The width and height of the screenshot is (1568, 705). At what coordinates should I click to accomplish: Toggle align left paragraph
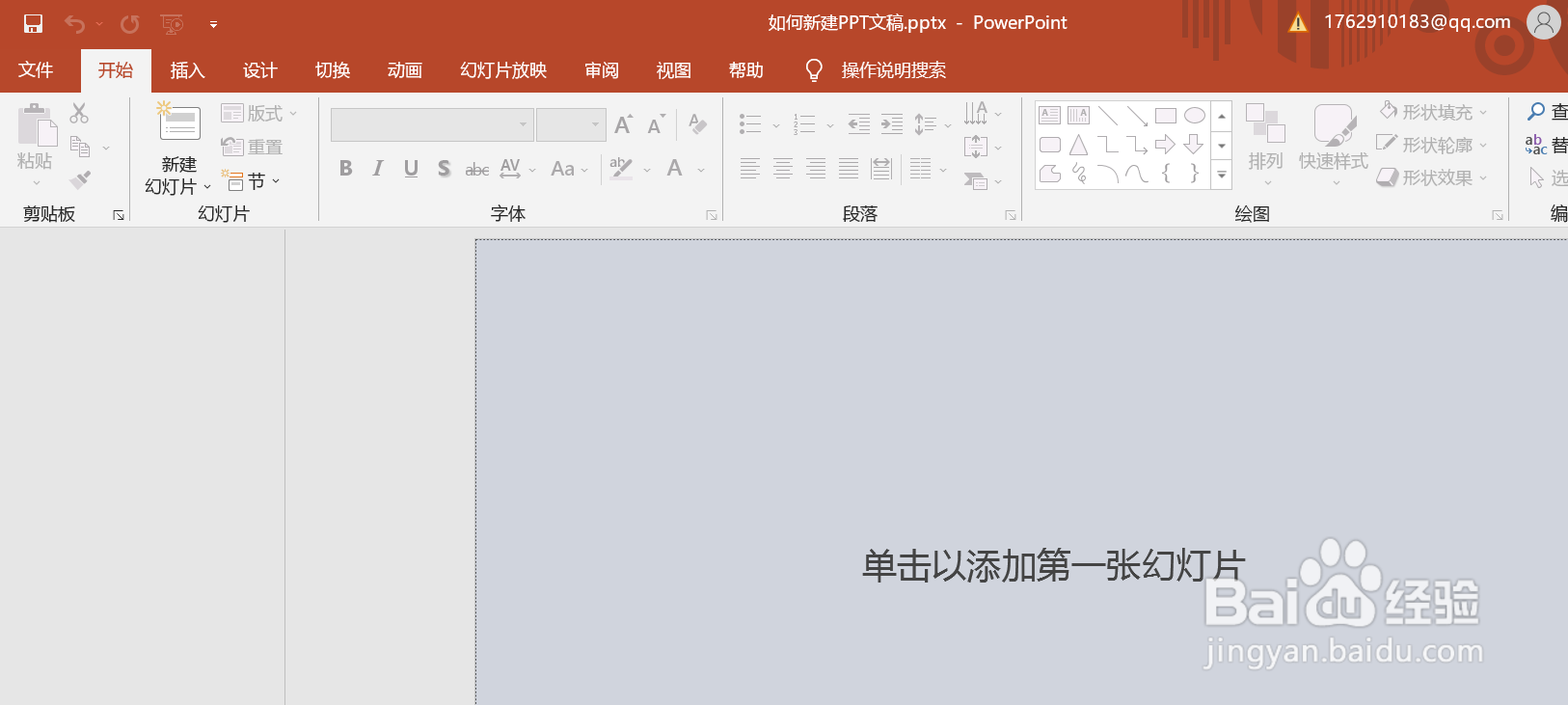[x=750, y=169]
